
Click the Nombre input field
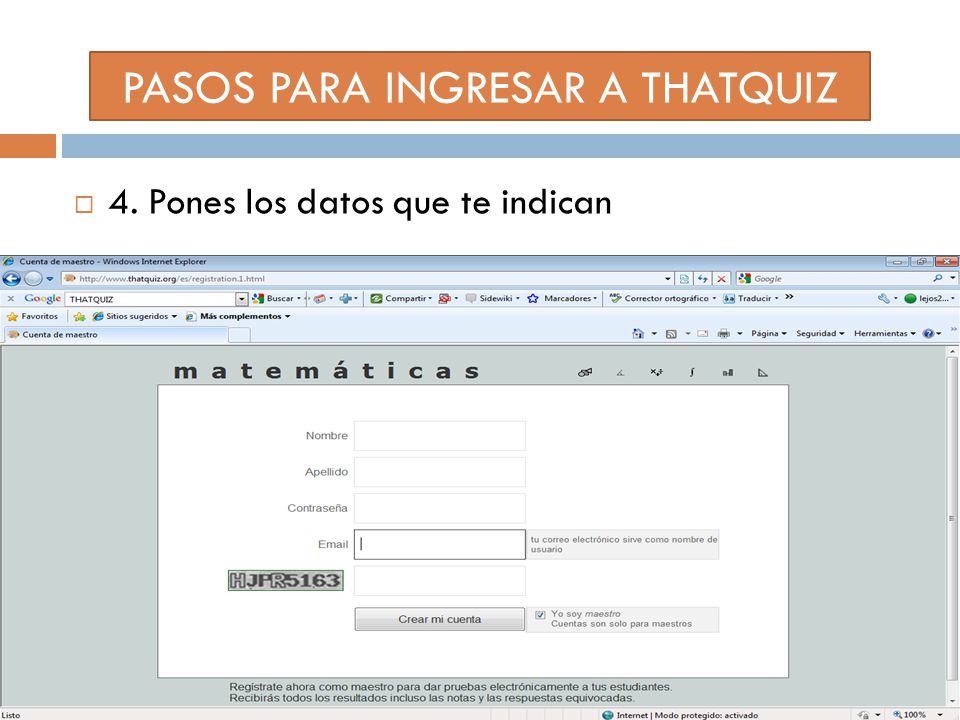(x=440, y=436)
